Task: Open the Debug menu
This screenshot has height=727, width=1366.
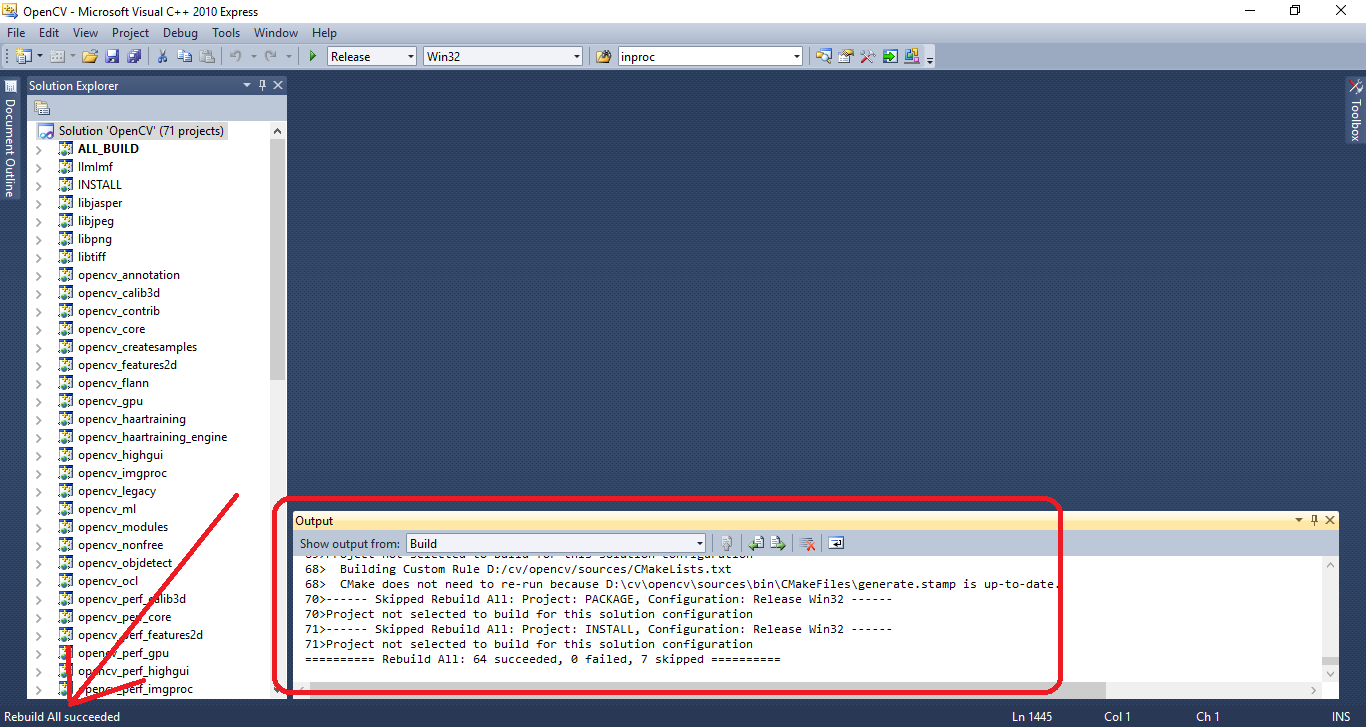Action: click(180, 33)
